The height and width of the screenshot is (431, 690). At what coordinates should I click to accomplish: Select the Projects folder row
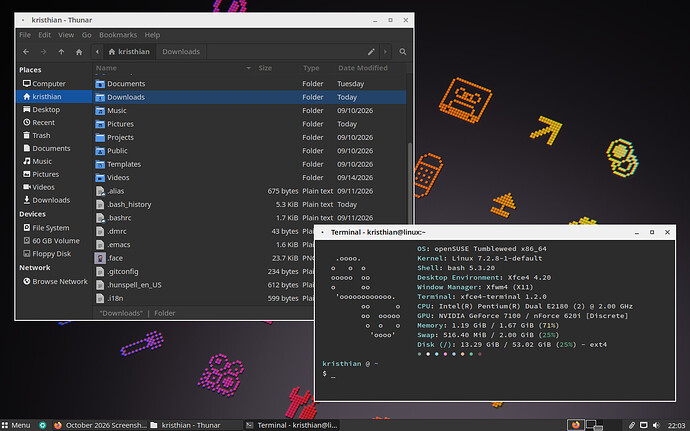tap(250, 137)
